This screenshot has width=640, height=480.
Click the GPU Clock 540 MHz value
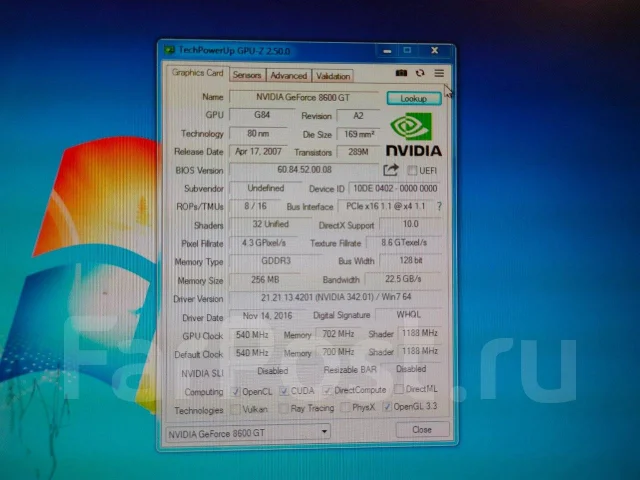pos(252,335)
